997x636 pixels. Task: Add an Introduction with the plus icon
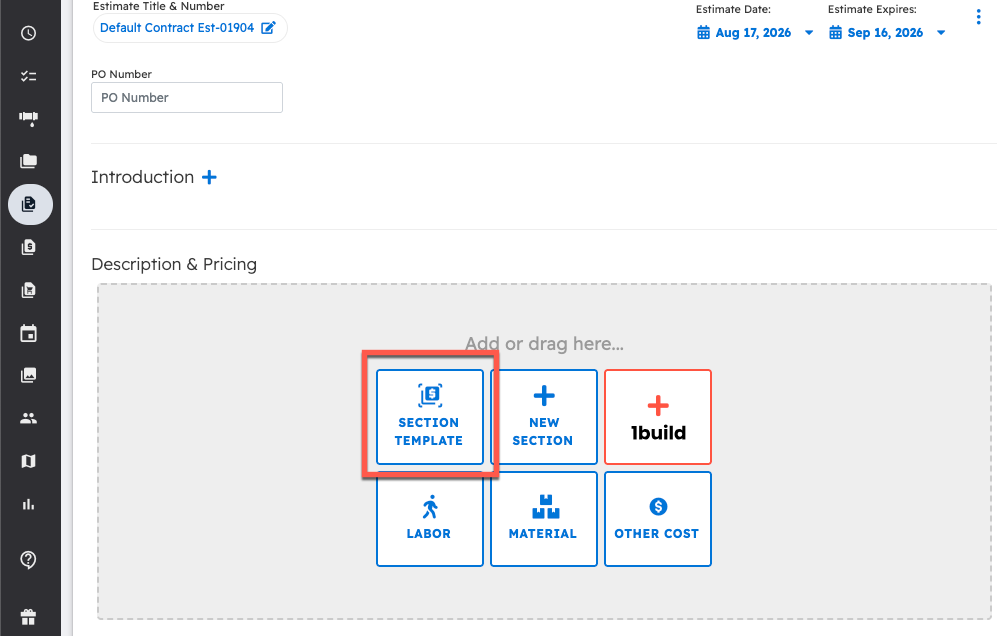click(209, 177)
